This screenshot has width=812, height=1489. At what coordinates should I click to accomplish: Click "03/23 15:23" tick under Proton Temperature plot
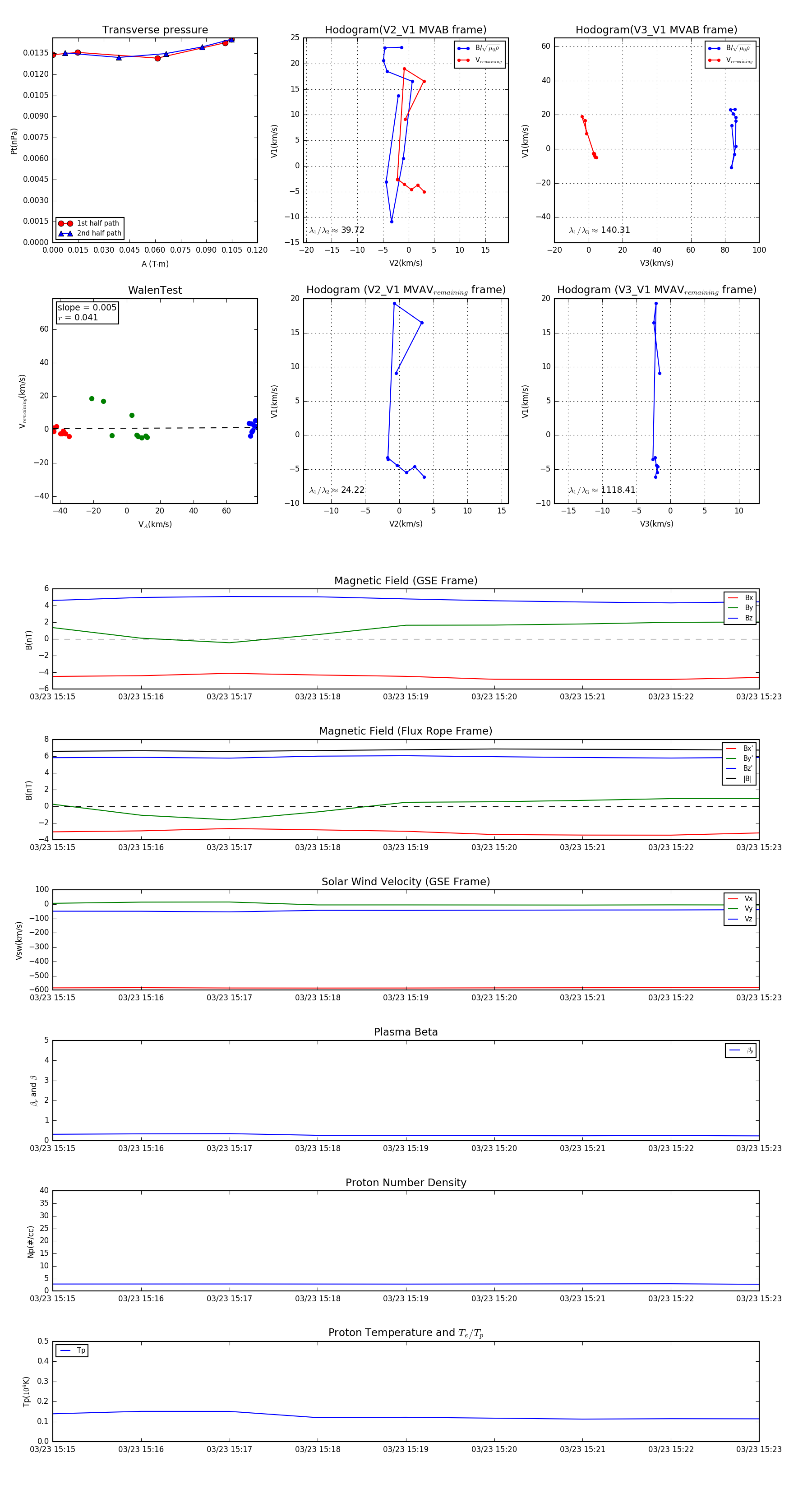tap(759, 1450)
